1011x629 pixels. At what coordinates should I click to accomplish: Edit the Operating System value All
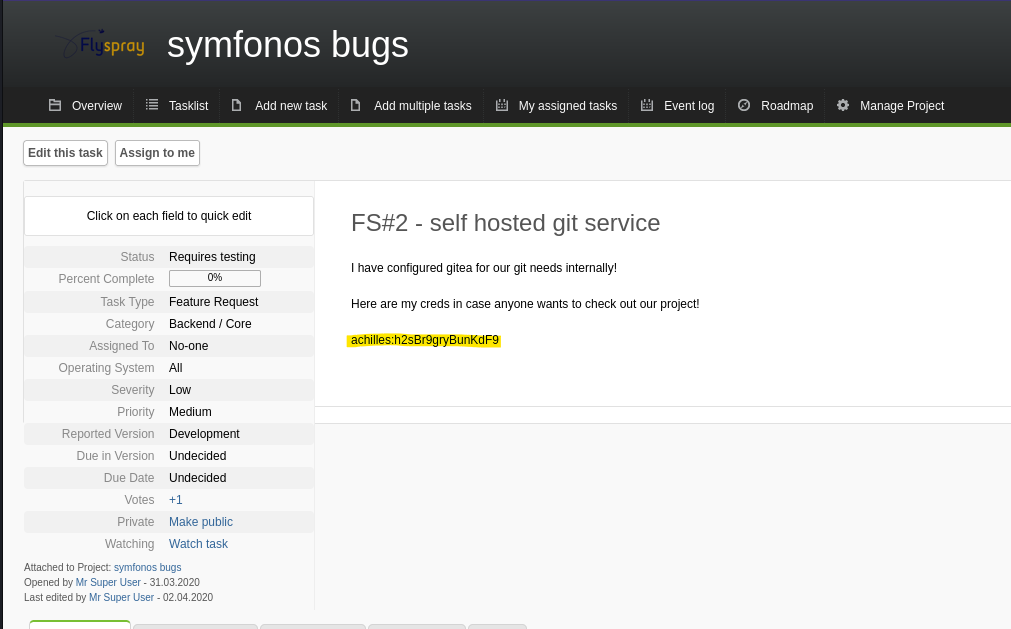pos(175,368)
